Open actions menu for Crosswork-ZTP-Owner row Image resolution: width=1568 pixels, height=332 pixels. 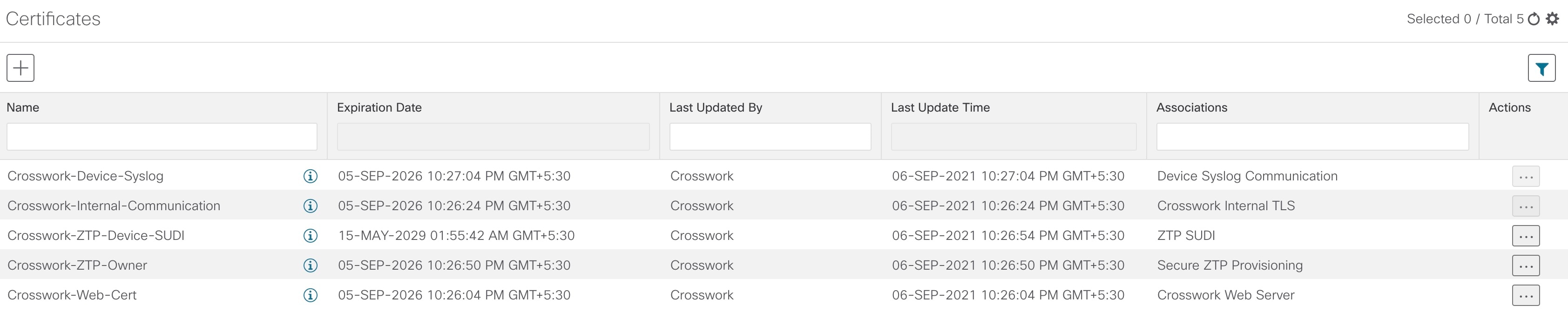(x=1526, y=266)
